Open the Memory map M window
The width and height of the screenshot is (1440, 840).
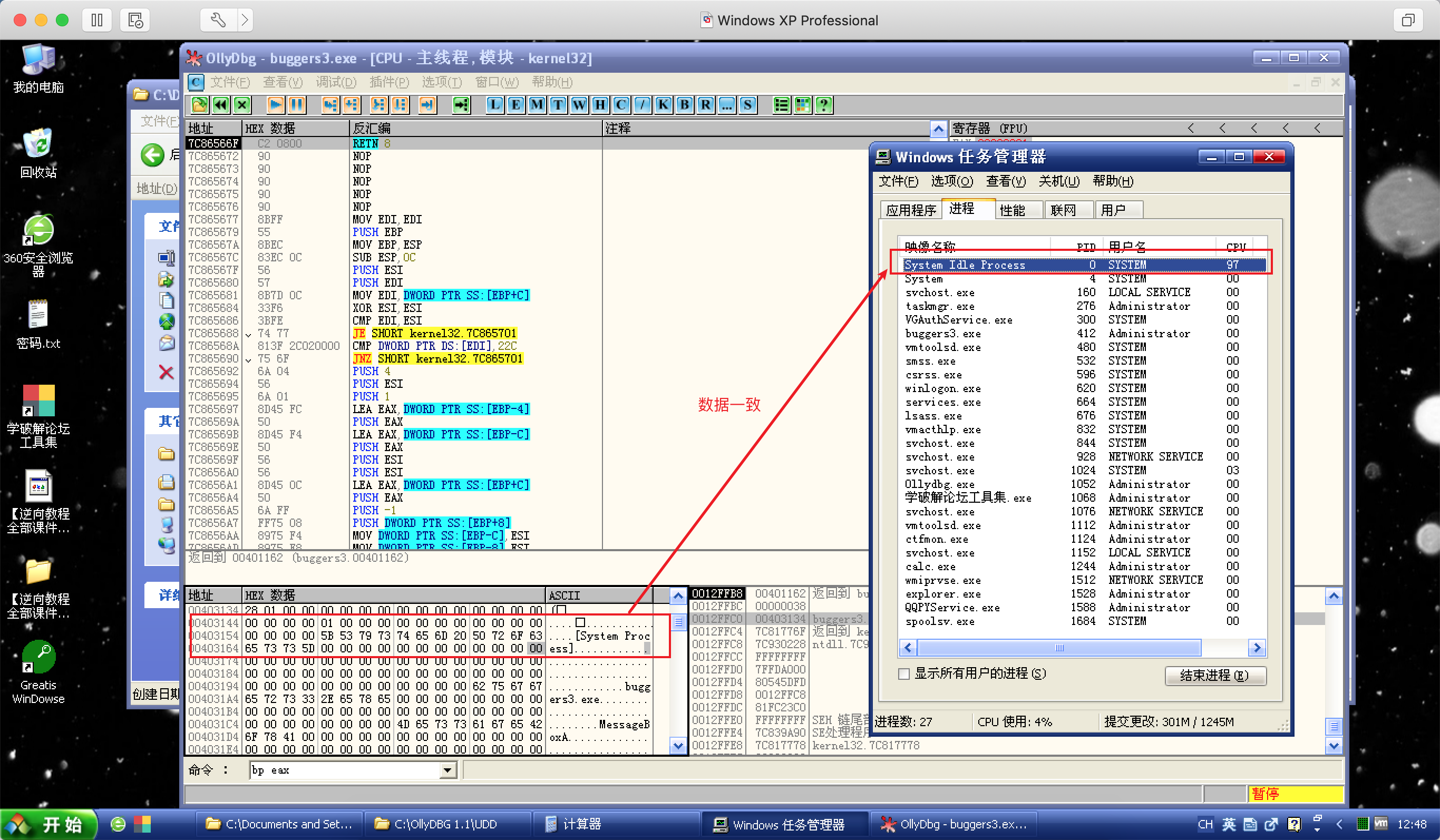(537, 104)
